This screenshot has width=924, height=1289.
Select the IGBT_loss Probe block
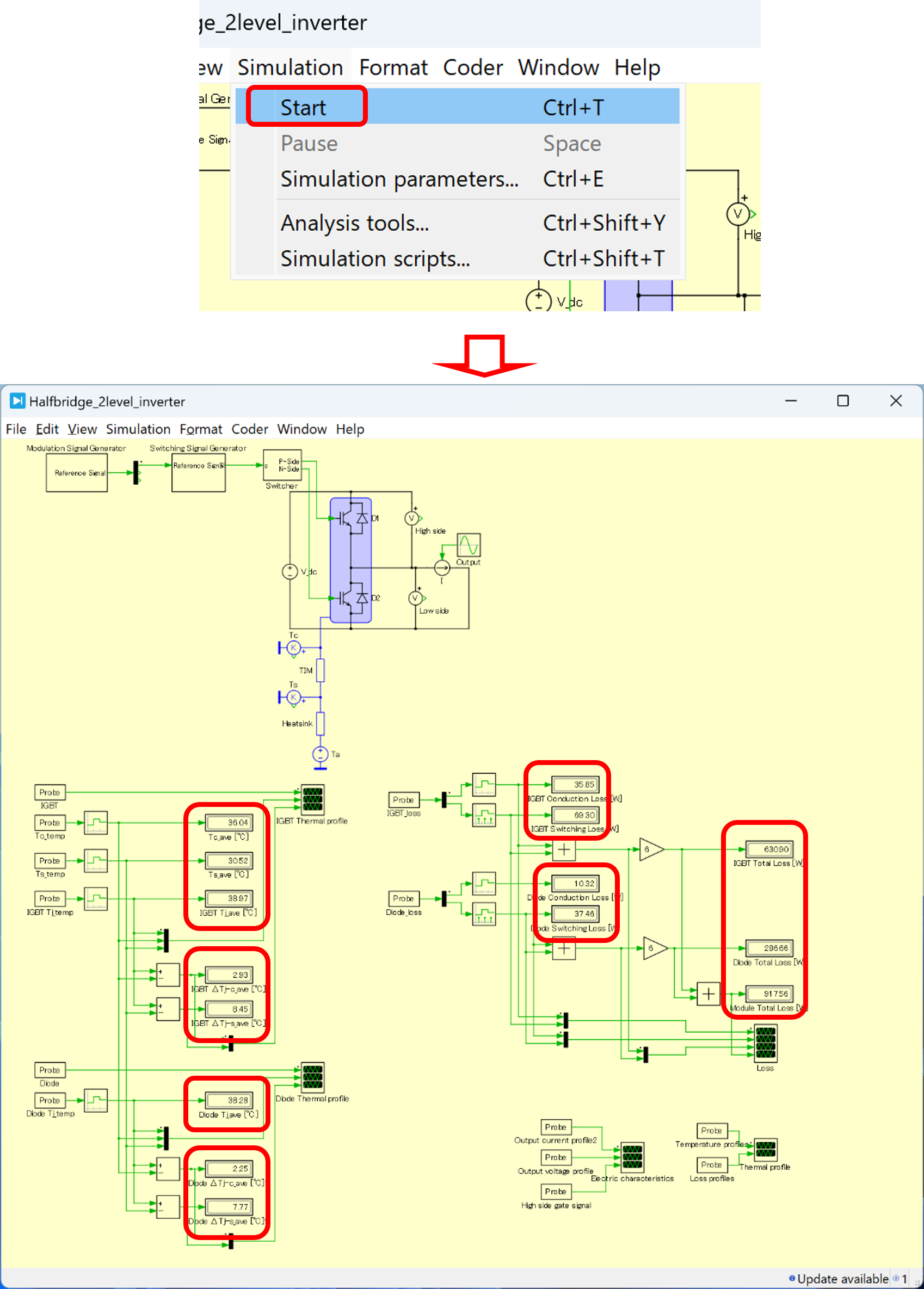[403, 800]
